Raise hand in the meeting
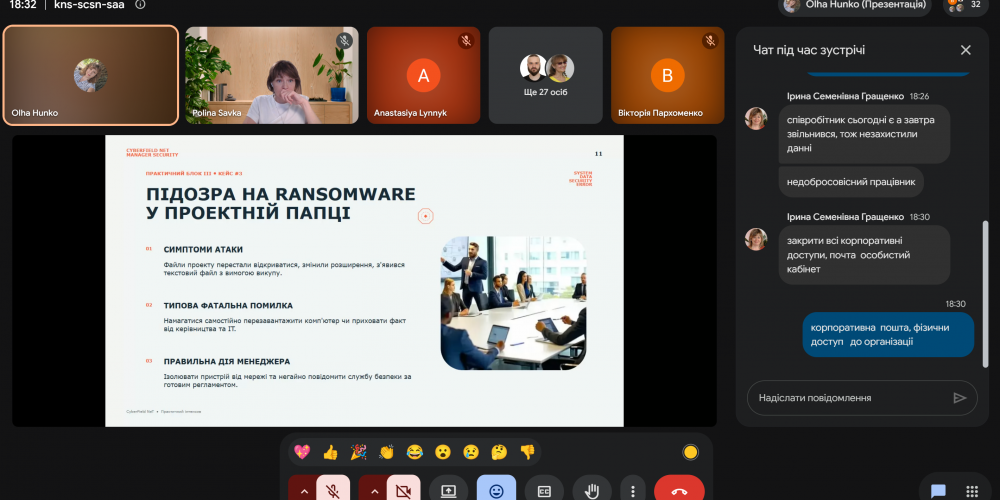 [592, 490]
